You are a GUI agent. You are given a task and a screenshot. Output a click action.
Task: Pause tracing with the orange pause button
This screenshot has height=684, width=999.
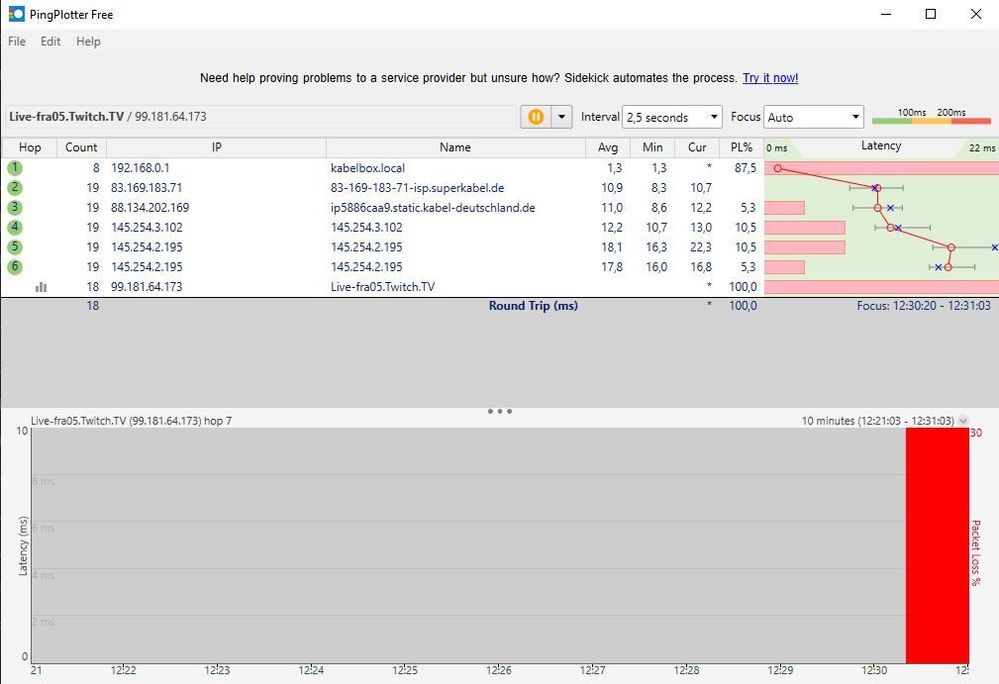(x=536, y=117)
